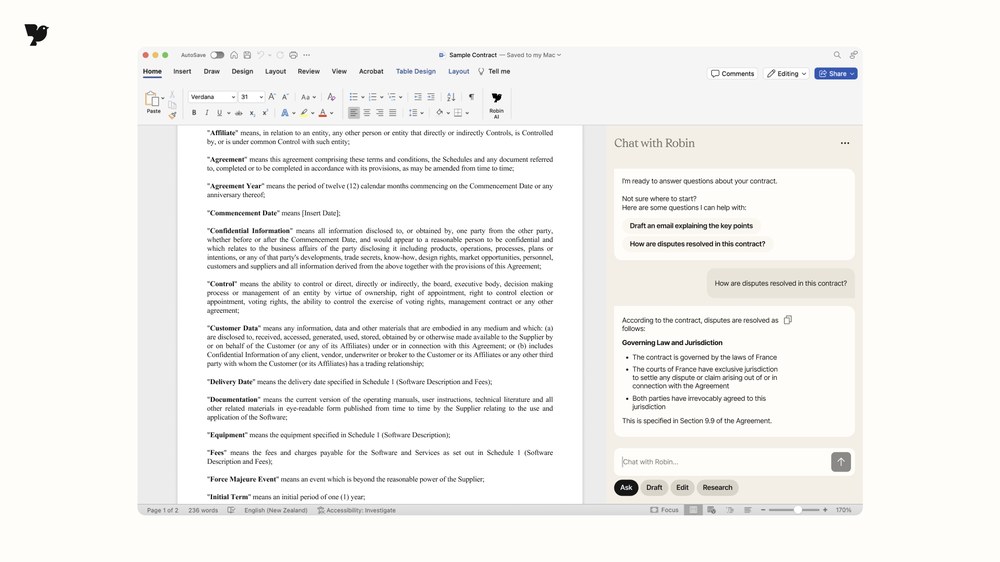Toggle paragraph marks display

(x=471, y=97)
